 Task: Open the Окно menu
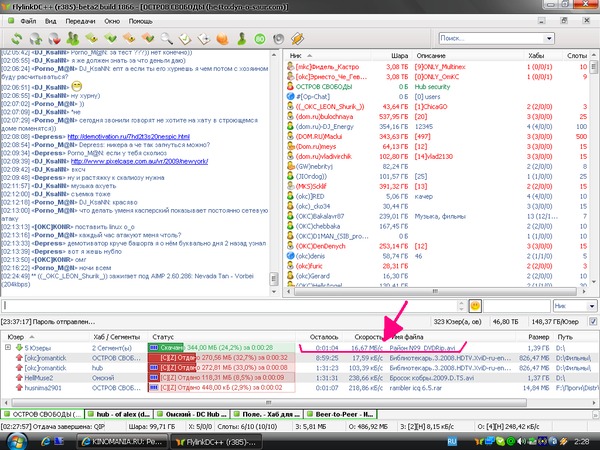112,21
